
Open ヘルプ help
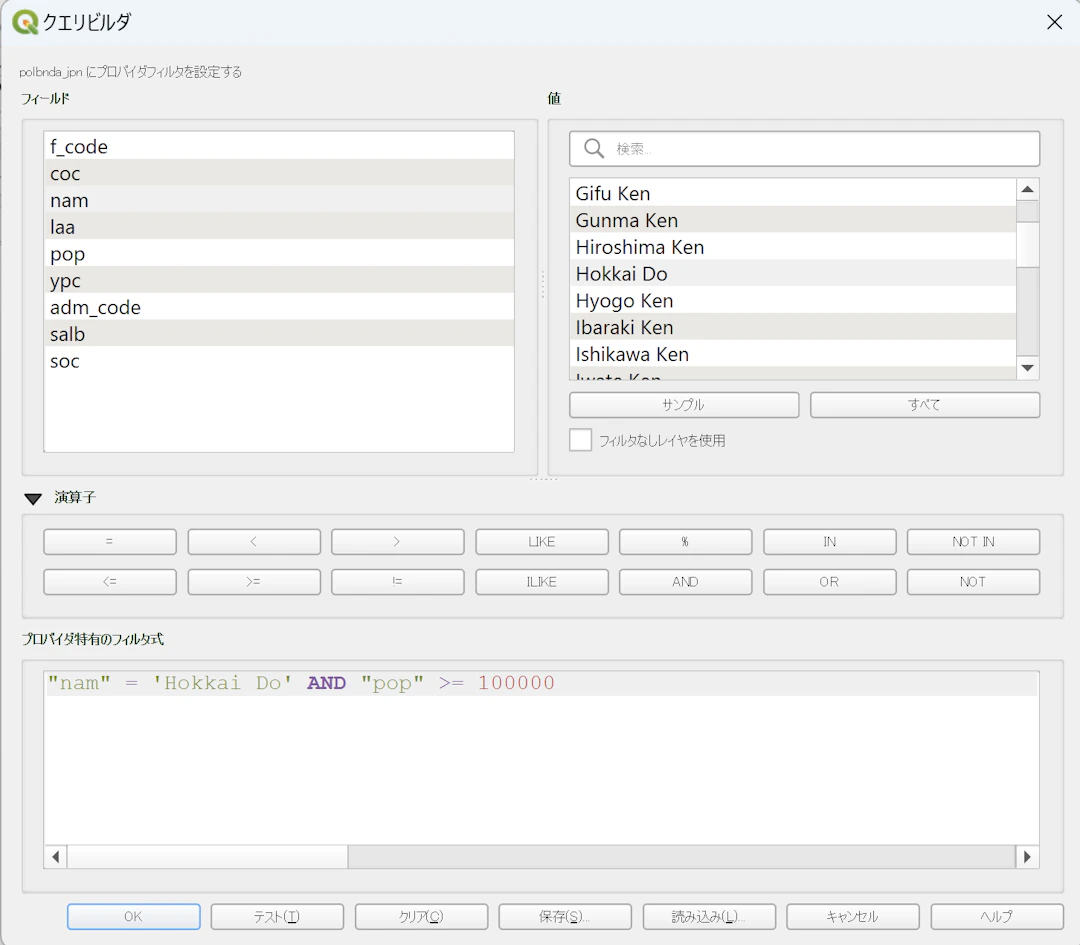pyautogui.click(x=997, y=917)
